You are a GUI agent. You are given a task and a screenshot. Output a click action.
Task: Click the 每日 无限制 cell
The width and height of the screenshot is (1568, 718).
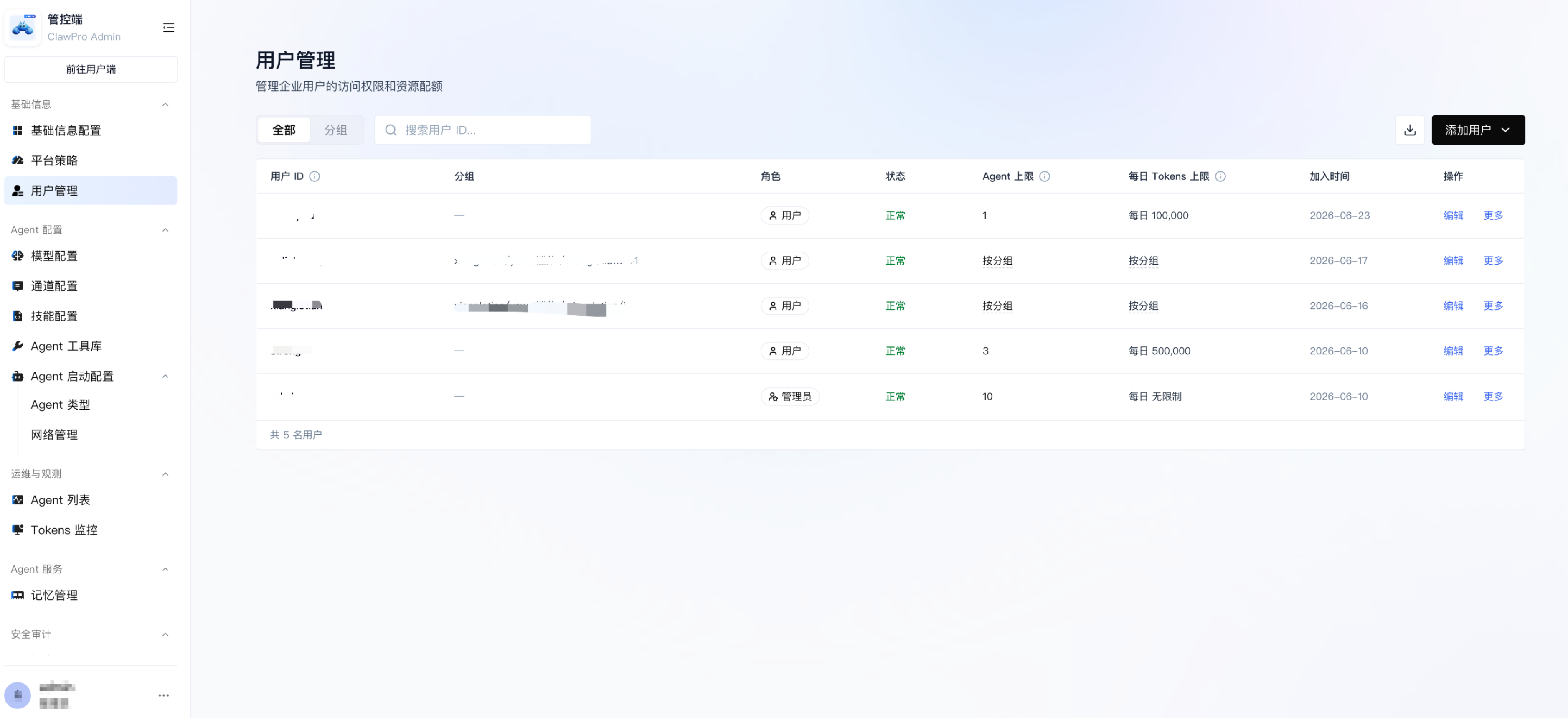pyautogui.click(x=1154, y=397)
